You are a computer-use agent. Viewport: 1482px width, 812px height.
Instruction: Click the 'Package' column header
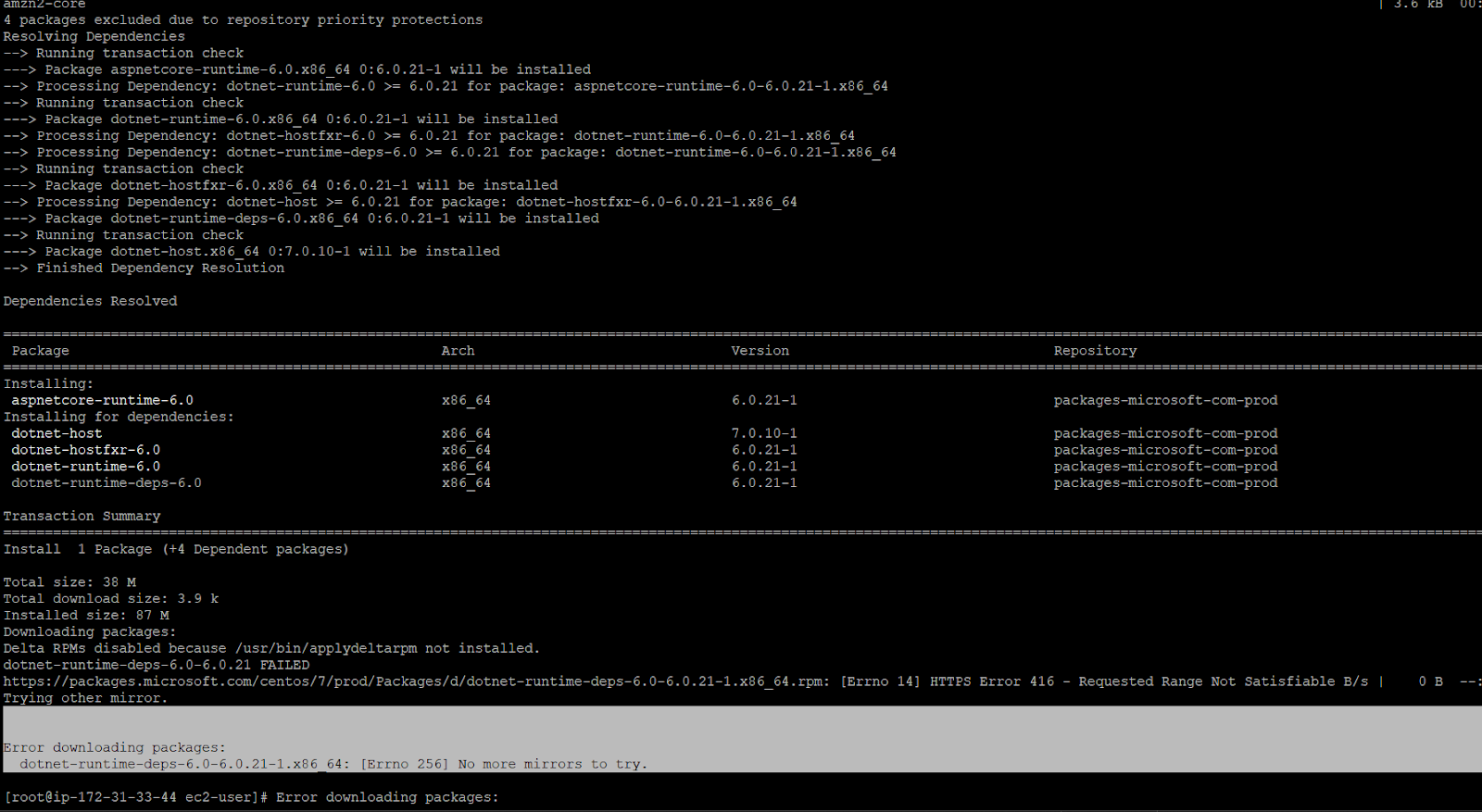pos(41,351)
